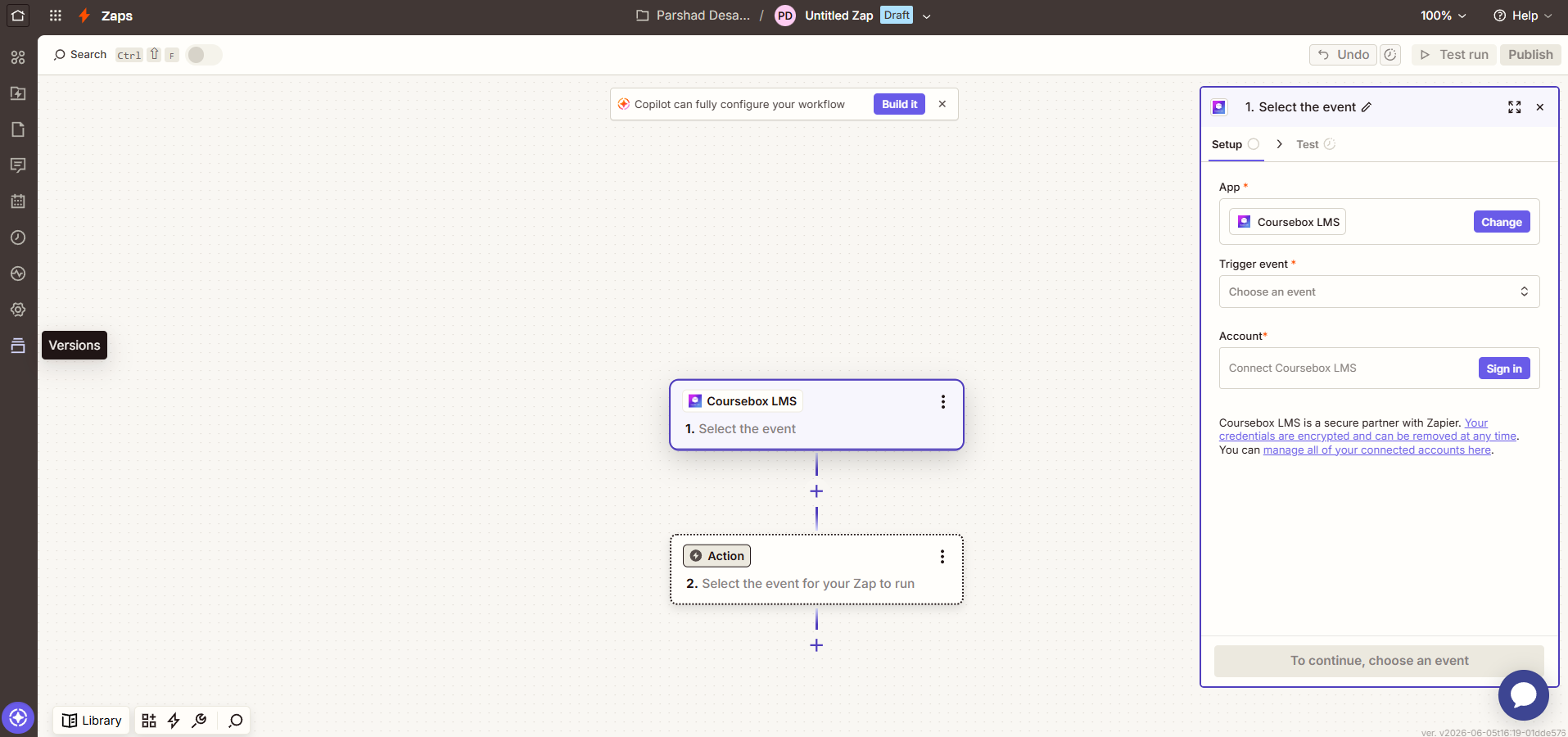
Task: Open the Library panel
Action: click(92, 721)
